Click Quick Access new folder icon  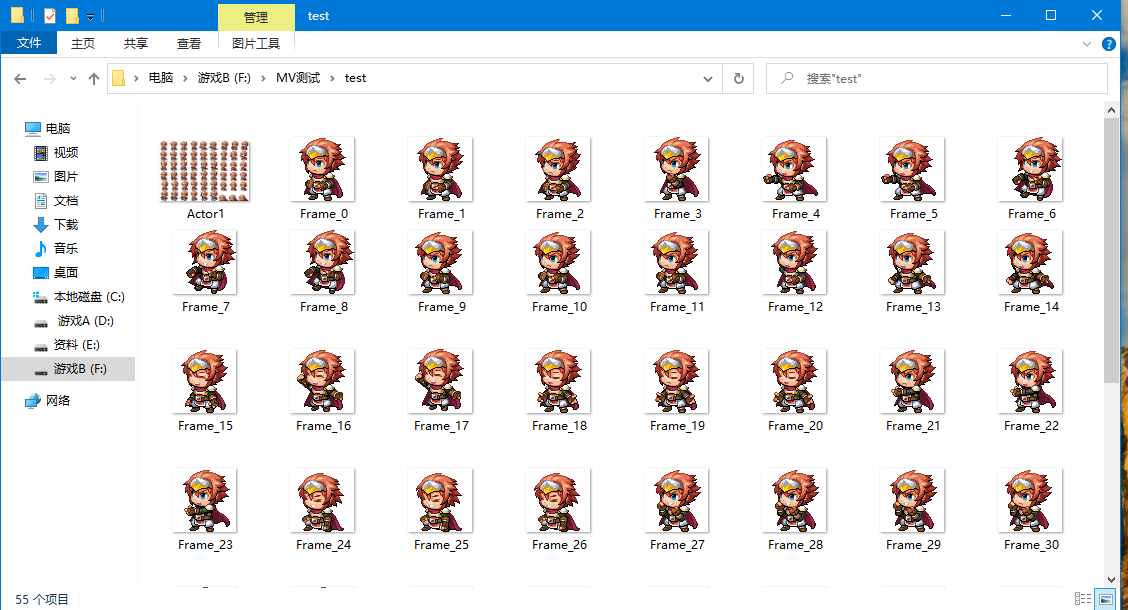[72, 15]
